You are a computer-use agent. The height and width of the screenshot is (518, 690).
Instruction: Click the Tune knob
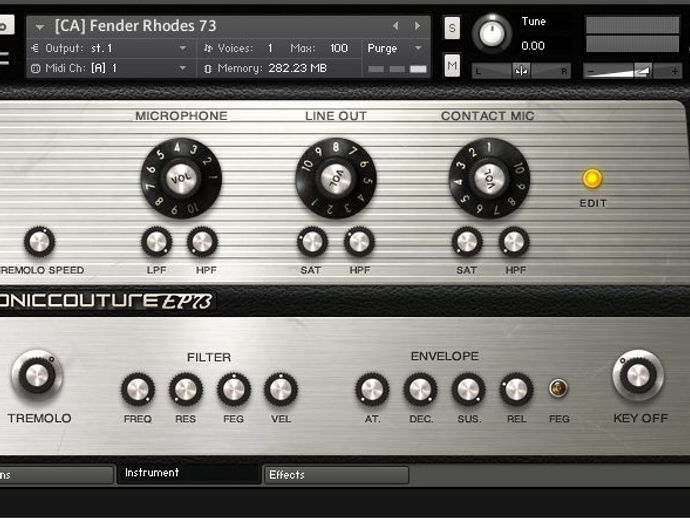[x=492, y=34]
